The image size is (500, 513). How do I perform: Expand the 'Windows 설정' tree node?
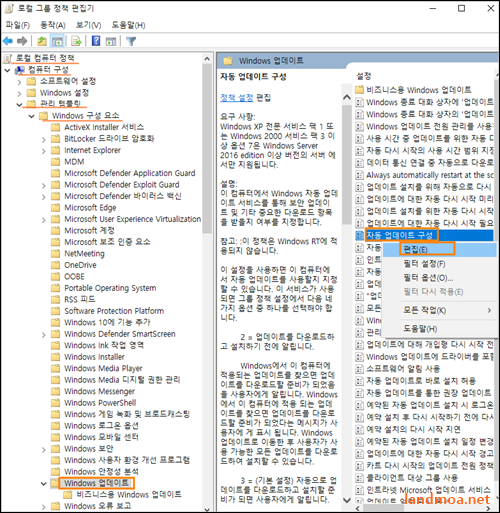click(x=19, y=93)
